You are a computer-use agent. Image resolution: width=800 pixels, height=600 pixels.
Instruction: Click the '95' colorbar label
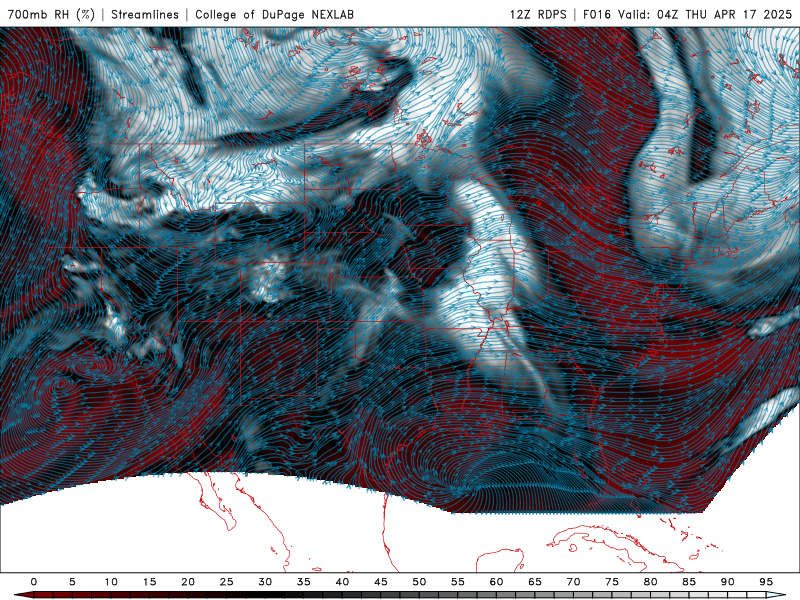pos(766,582)
